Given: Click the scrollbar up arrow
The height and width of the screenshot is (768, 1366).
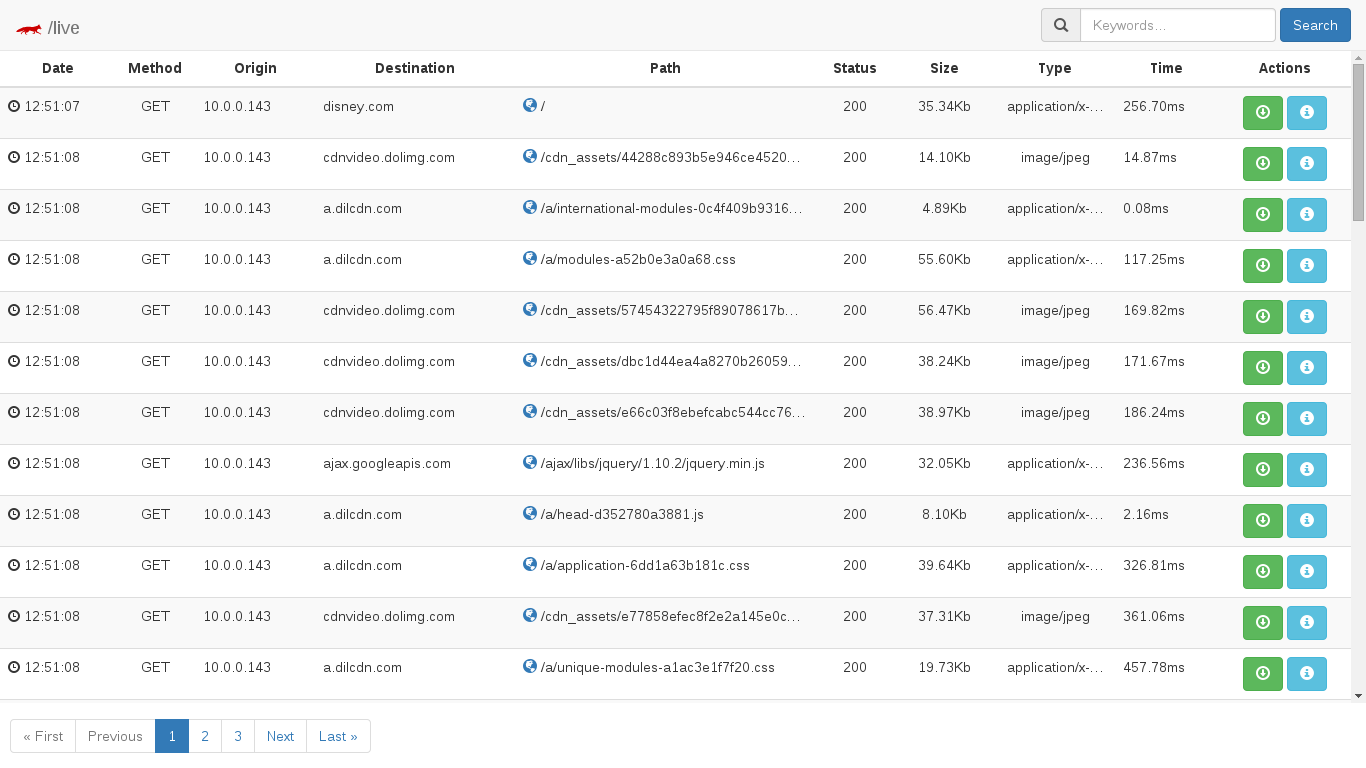Looking at the screenshot, I should [x=1358, y=57].
